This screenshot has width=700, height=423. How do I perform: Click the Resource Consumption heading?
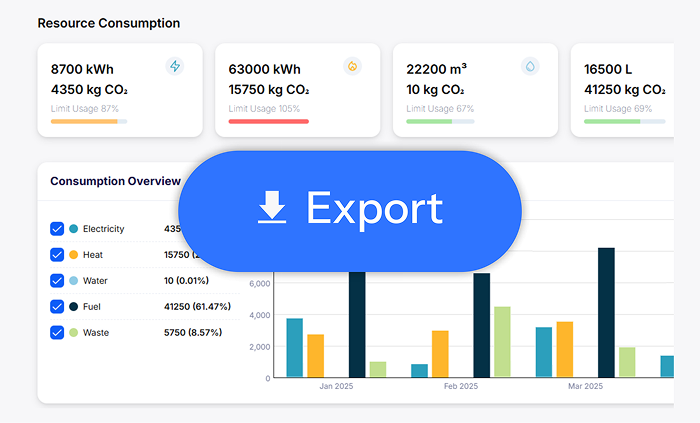point(109,23)
